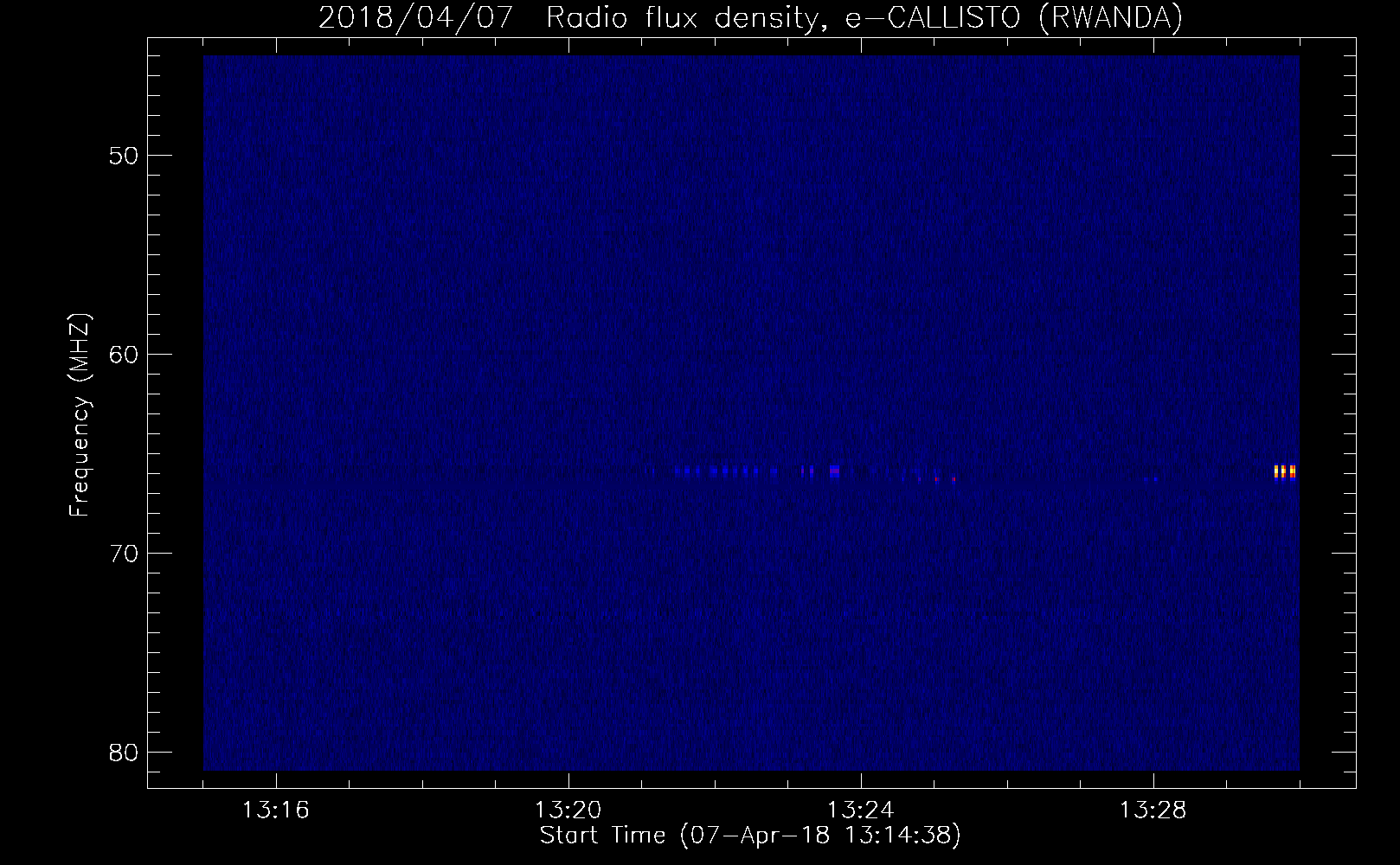
Task: Click the 80 frequency tick label
Action: click(125, 753)
